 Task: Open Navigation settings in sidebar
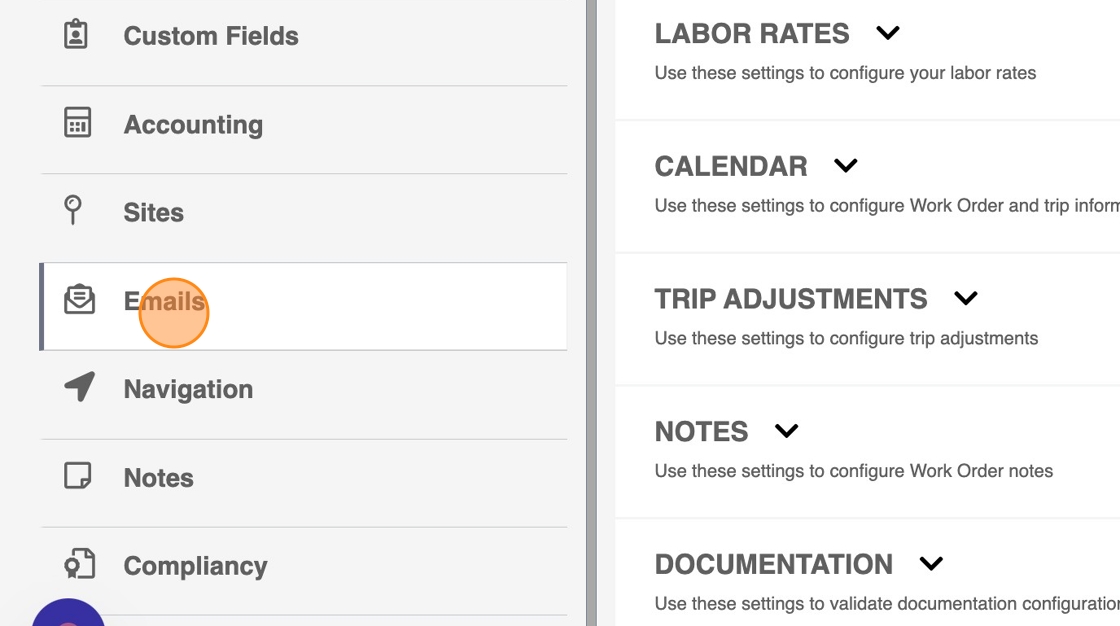coord(188,390)
